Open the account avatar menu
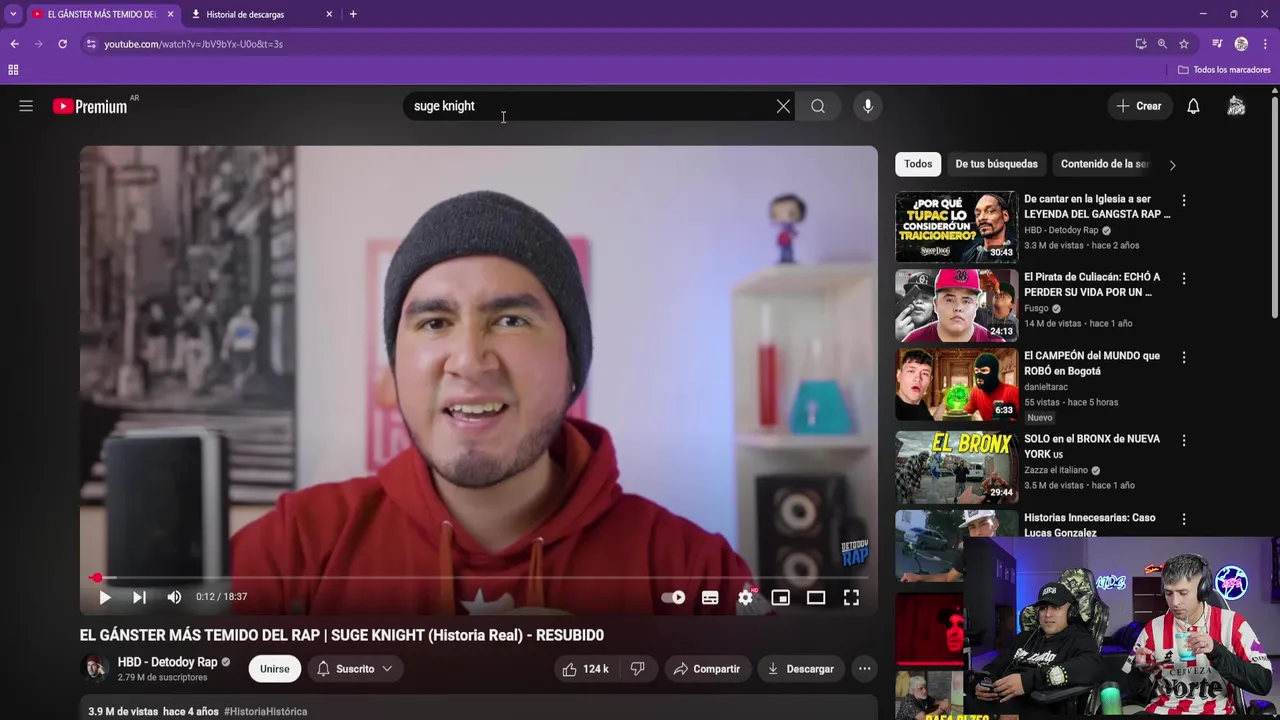 point(1236,106)
